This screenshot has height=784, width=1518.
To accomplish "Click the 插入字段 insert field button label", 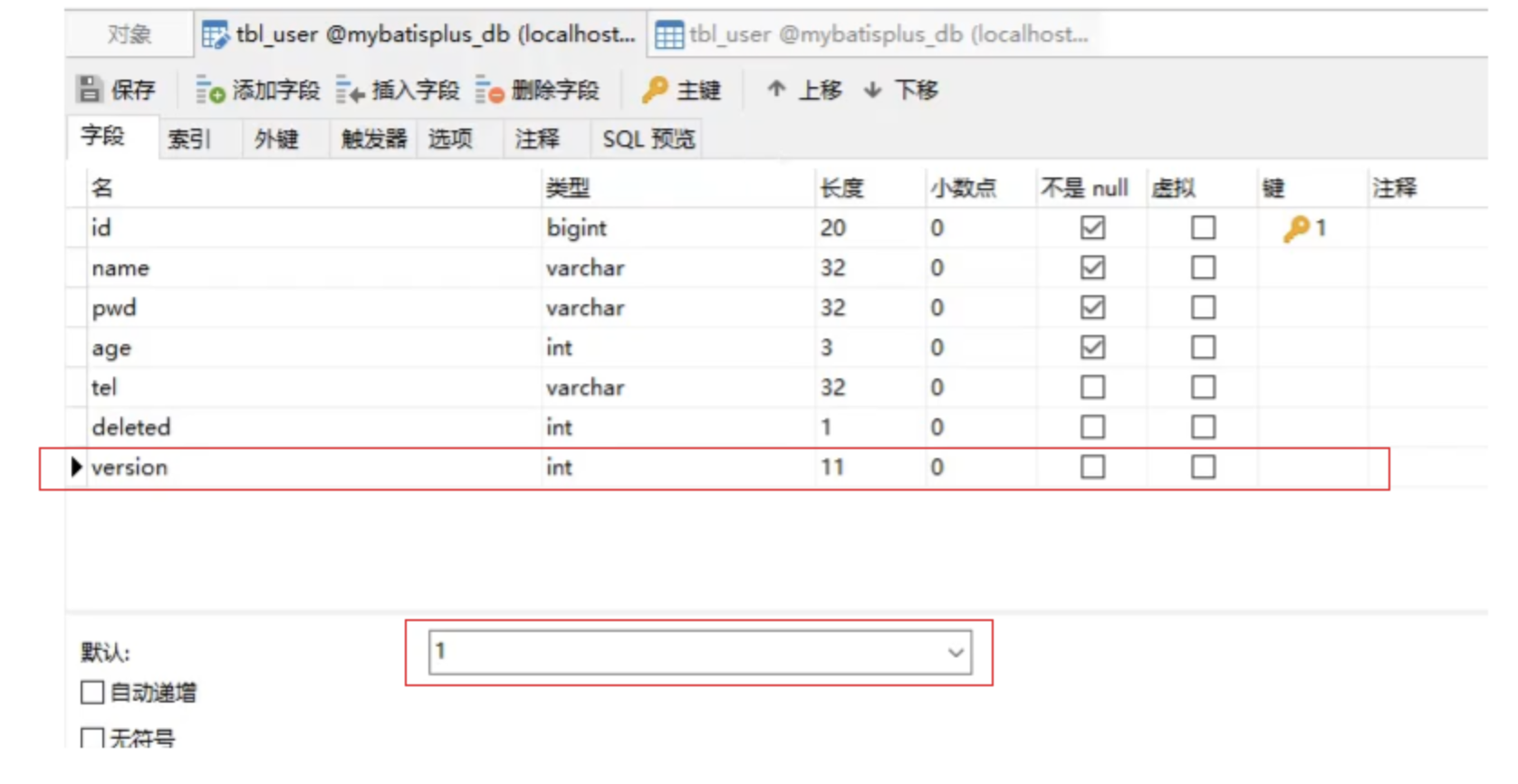I will point(416,90).
